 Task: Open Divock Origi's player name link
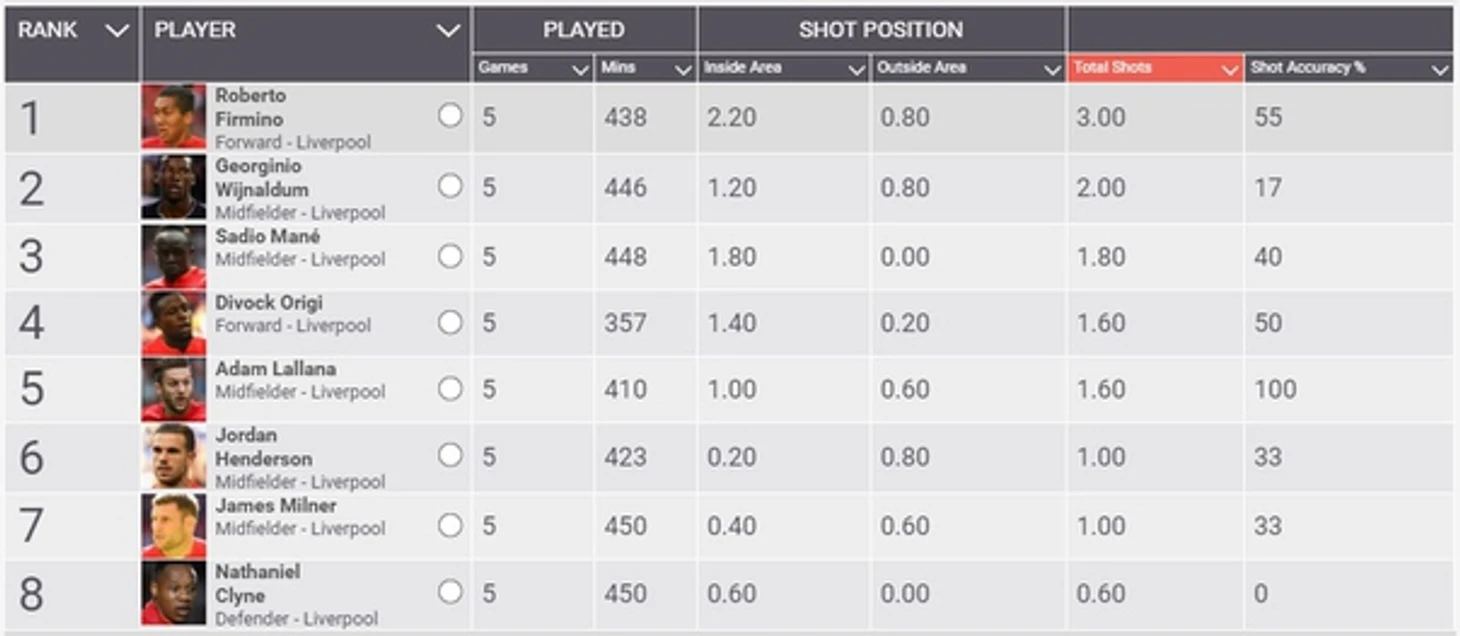[x=269, y=302]
